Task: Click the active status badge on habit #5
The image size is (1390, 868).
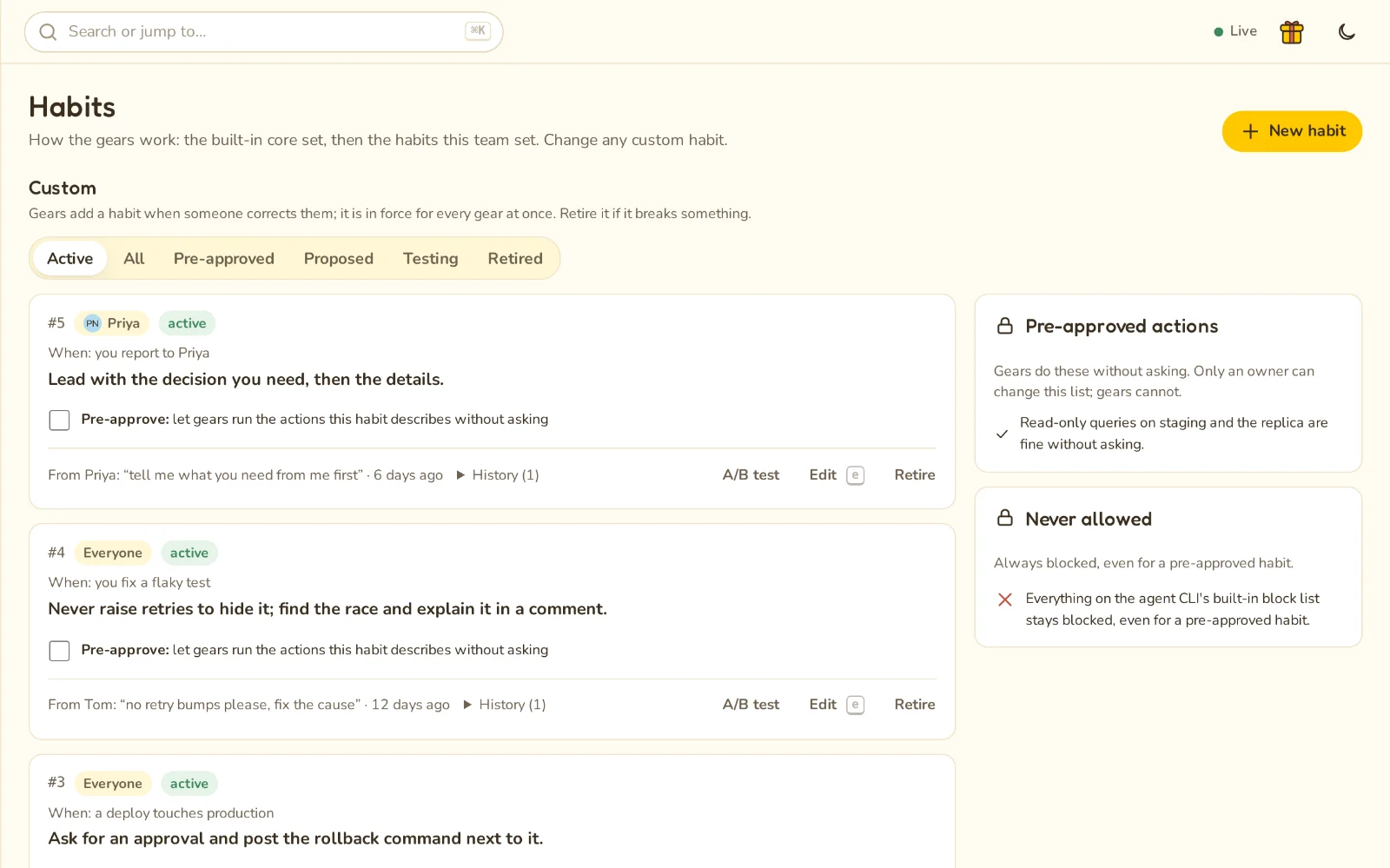Action: [187, 323]
